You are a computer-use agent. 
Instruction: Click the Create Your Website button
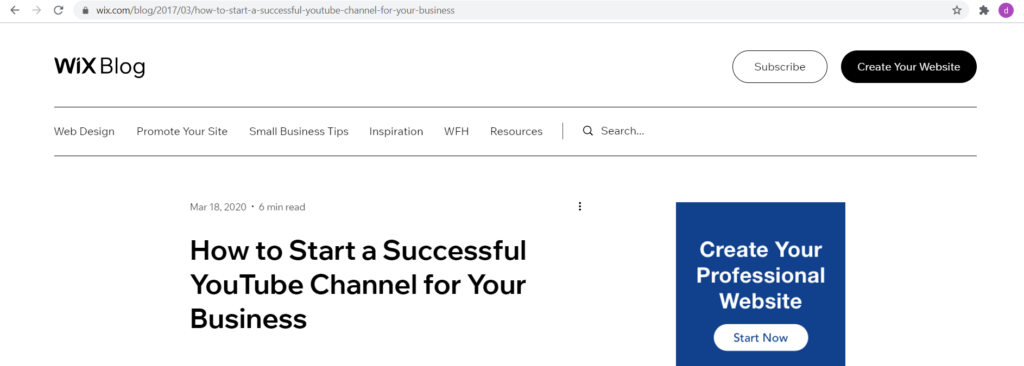click(908, 67)
